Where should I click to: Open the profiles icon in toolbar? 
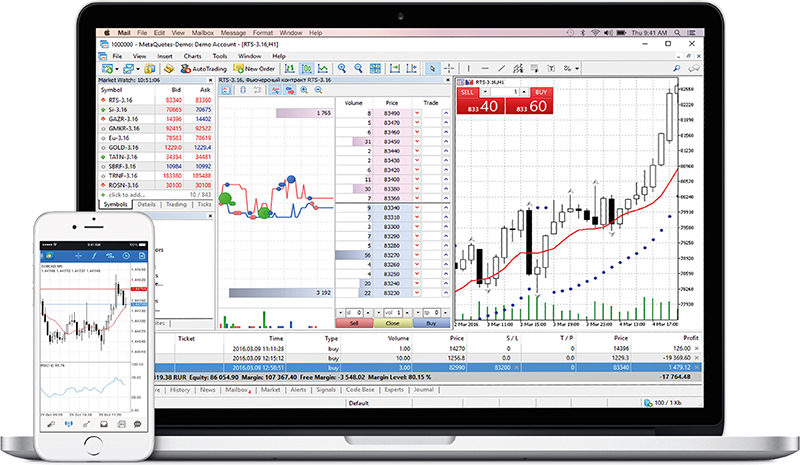(128, 68)
